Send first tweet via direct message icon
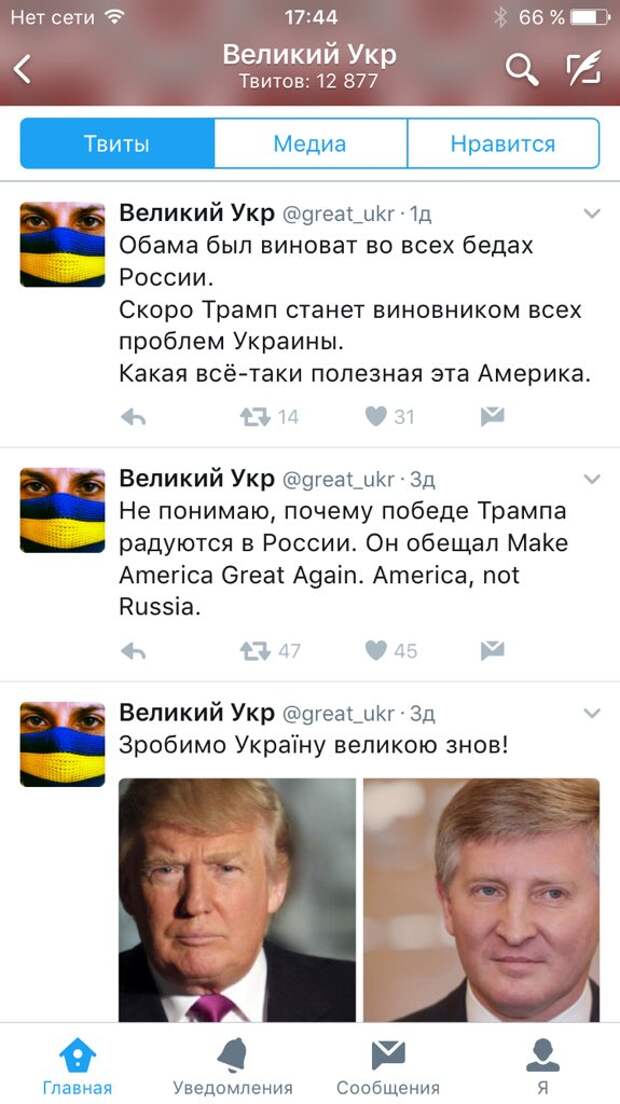This screenshot has width=620, height=1104. (x=493, y=418)
